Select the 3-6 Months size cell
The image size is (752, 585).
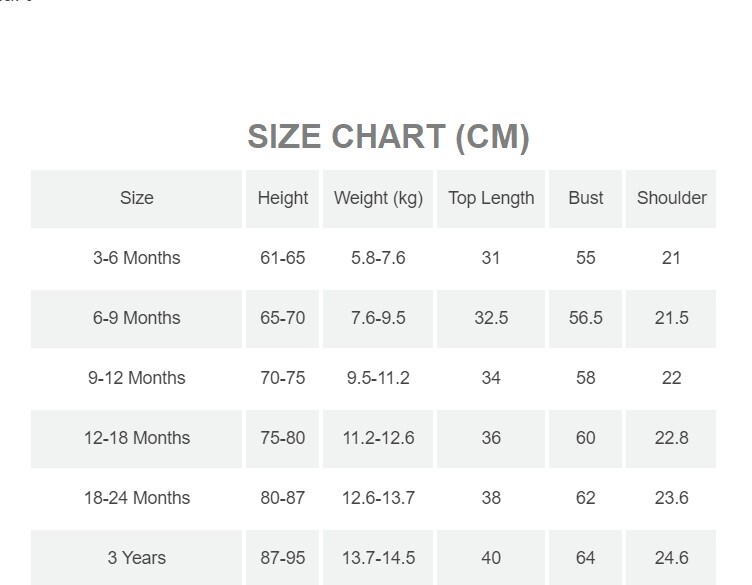[137, 258]
